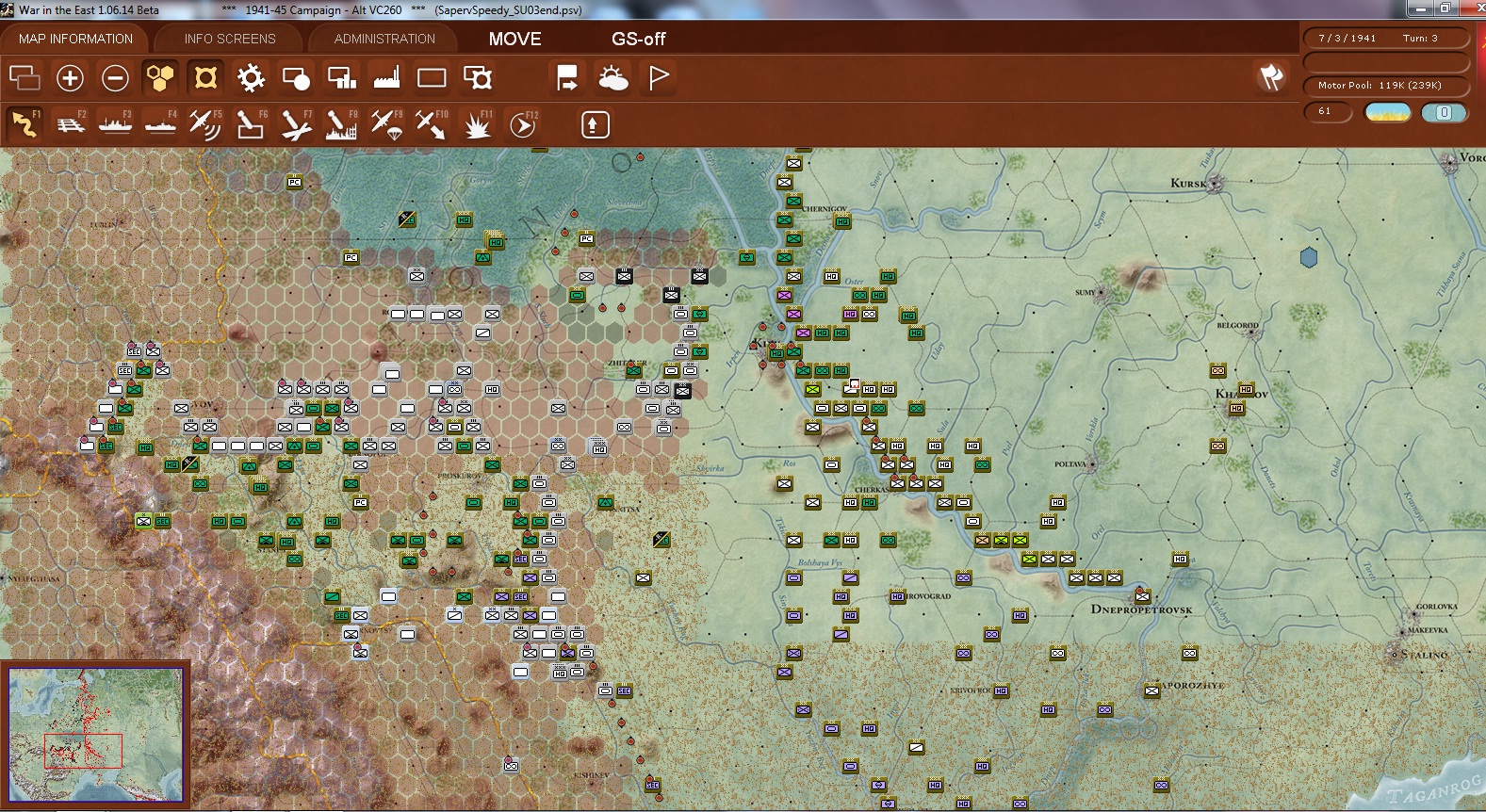
Task: Click the F12 circular arrow icon
Action: 523,123
